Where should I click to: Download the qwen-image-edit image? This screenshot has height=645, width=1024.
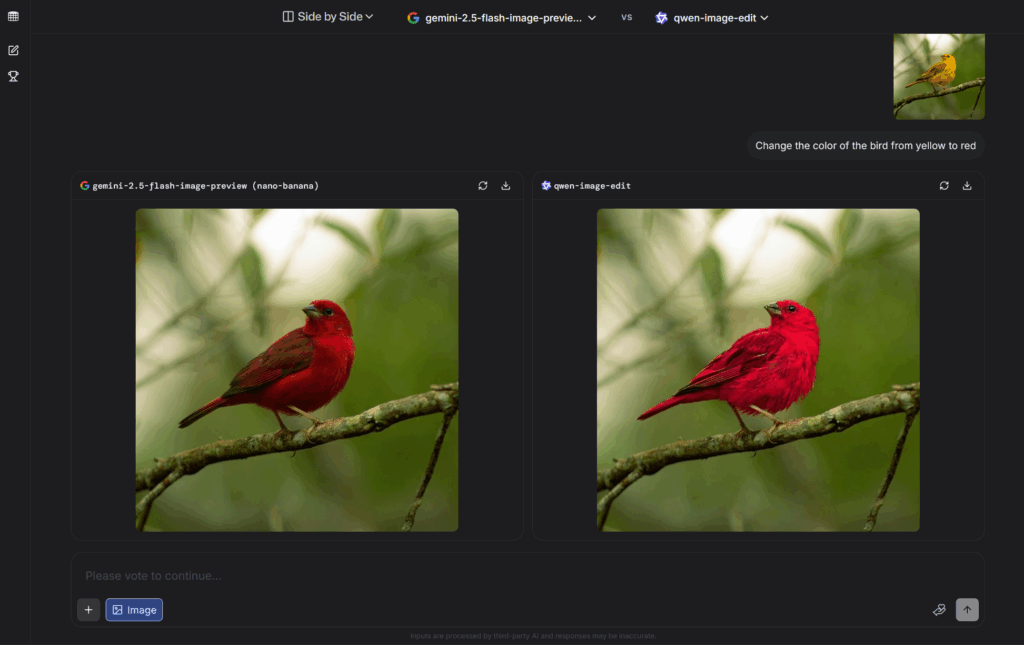[967, 186]
